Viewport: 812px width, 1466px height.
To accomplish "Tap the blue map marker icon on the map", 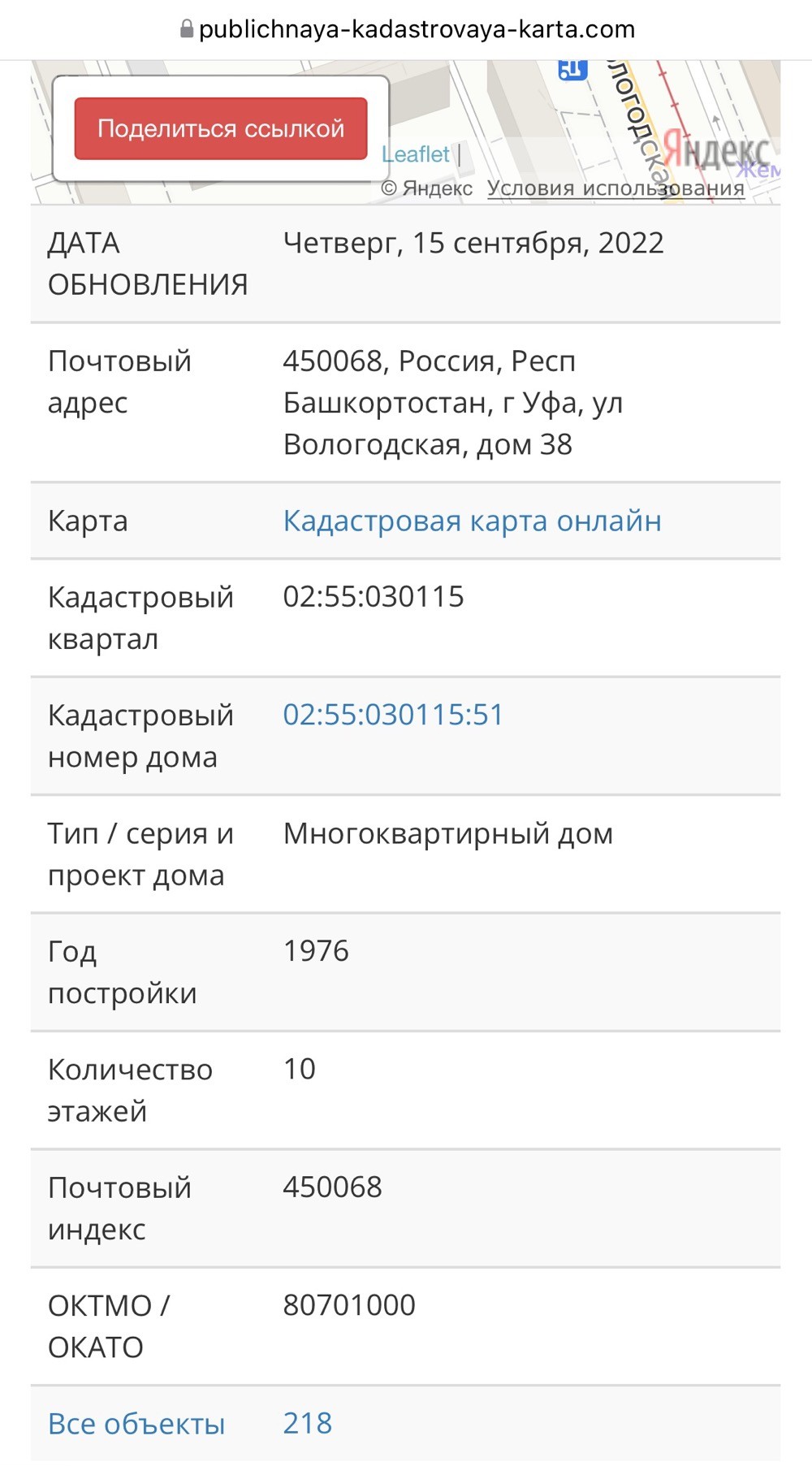I will 572,70.
